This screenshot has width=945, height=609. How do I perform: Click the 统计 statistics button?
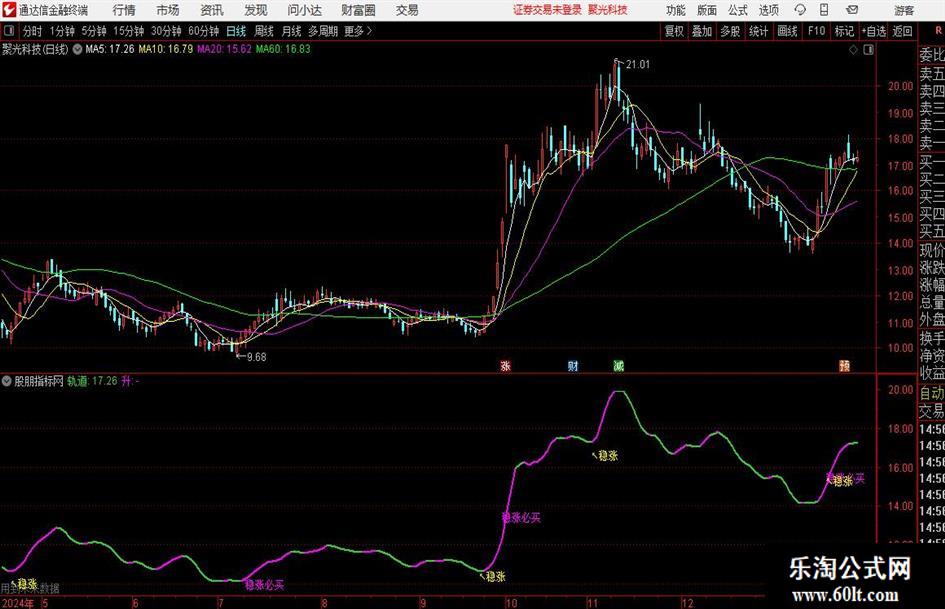click(x=758, y=31)
